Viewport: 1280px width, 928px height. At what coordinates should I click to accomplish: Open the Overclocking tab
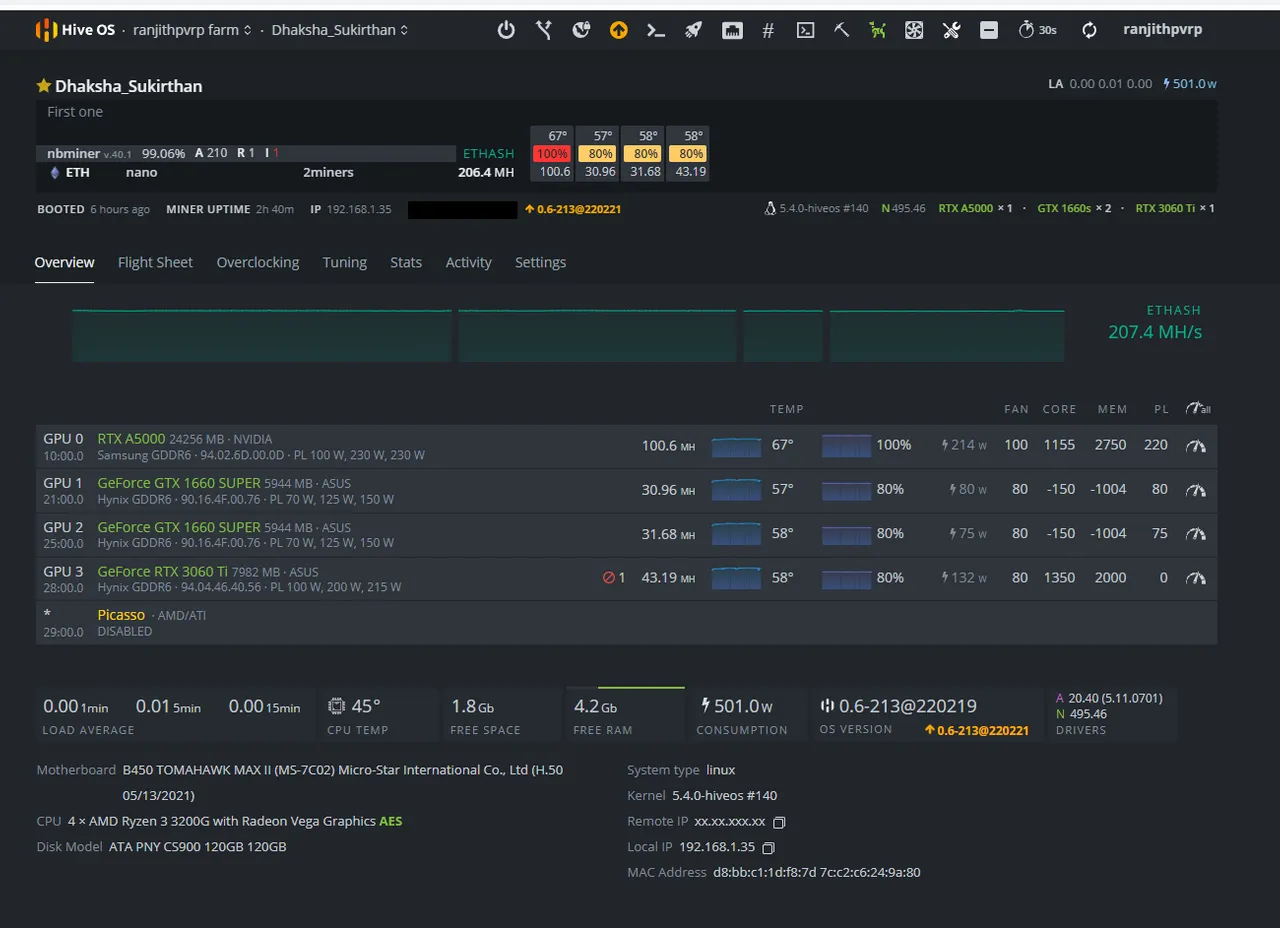pos(258,262)
